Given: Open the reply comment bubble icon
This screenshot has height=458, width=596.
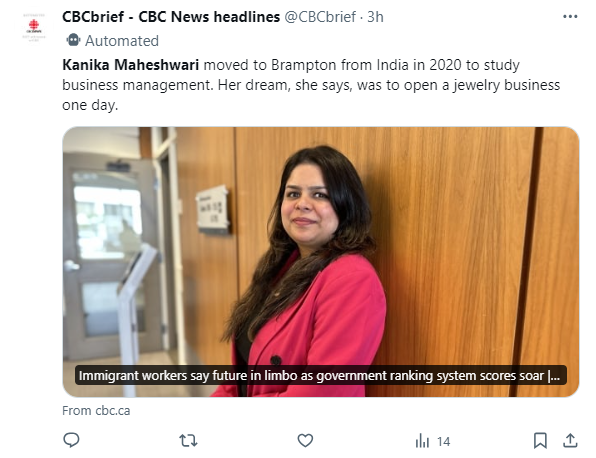Looking at the screenshot, I should point(71,440).
